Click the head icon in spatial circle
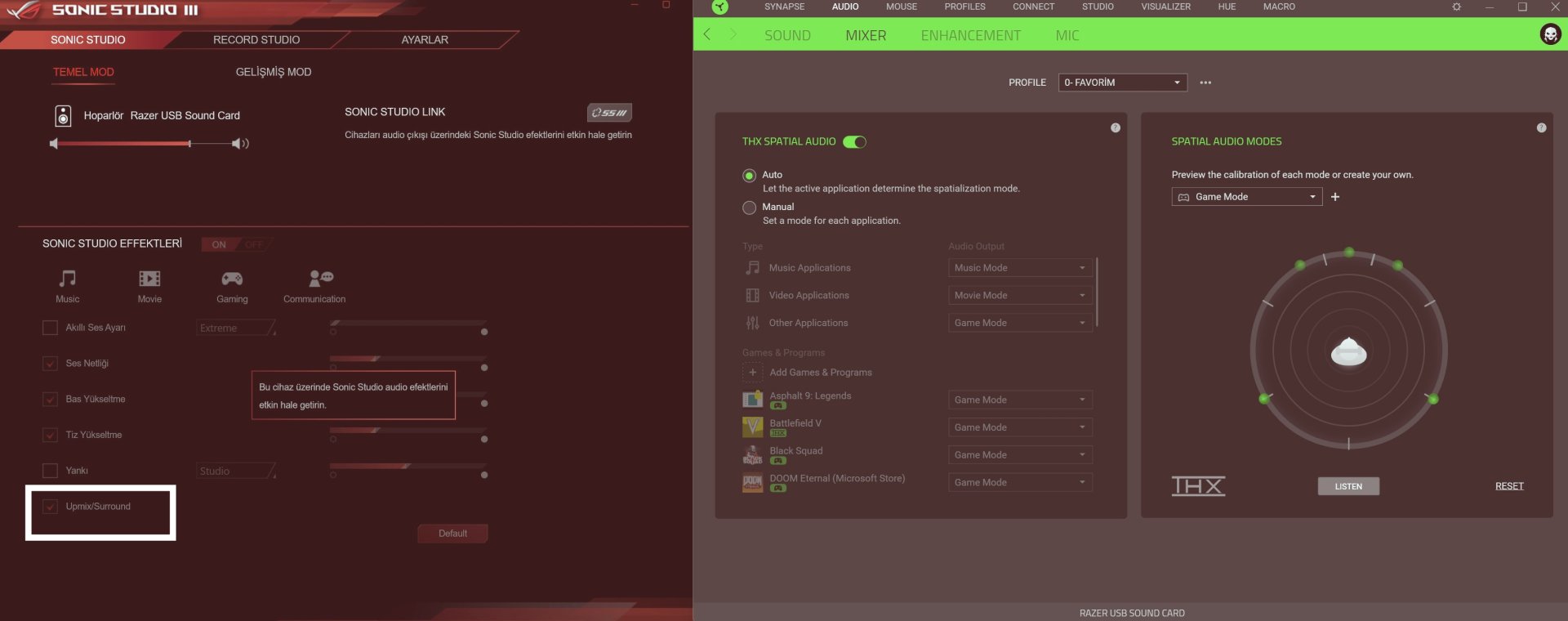1568x621 pixels. [x=1348, y=351]
